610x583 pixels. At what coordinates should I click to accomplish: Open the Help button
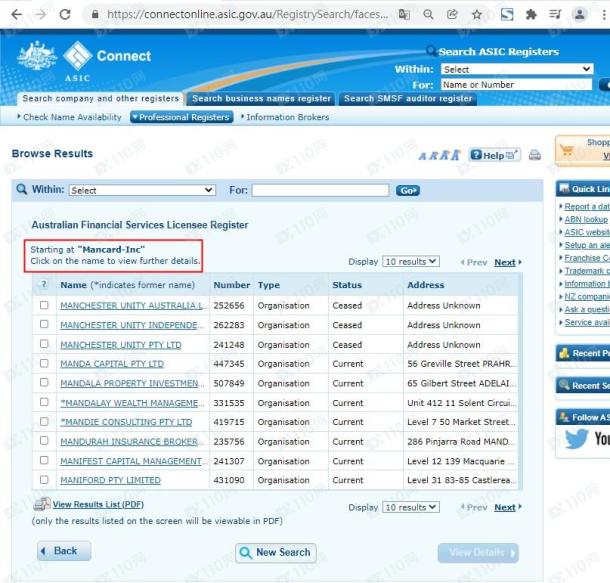click(494, 155)
